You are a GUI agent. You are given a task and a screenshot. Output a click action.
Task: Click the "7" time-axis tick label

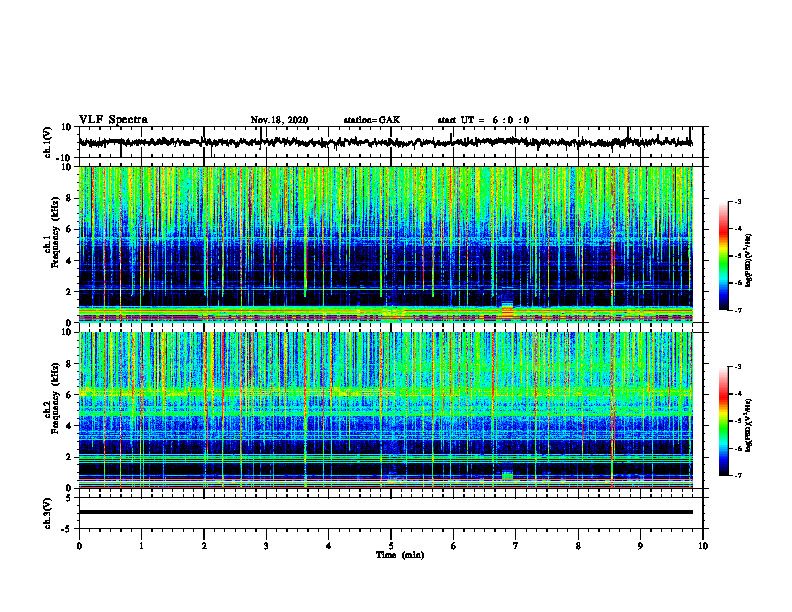coord(516,546)
